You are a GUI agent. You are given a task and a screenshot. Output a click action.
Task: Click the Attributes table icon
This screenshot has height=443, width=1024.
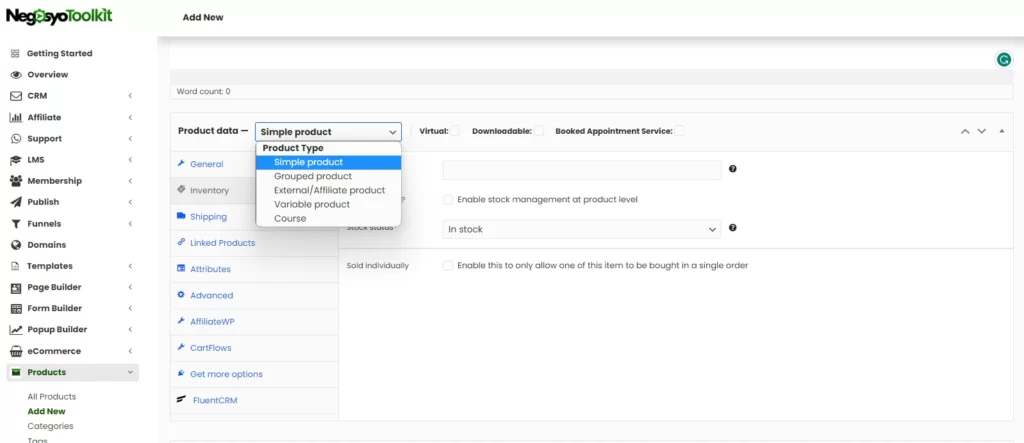point(181,269)
